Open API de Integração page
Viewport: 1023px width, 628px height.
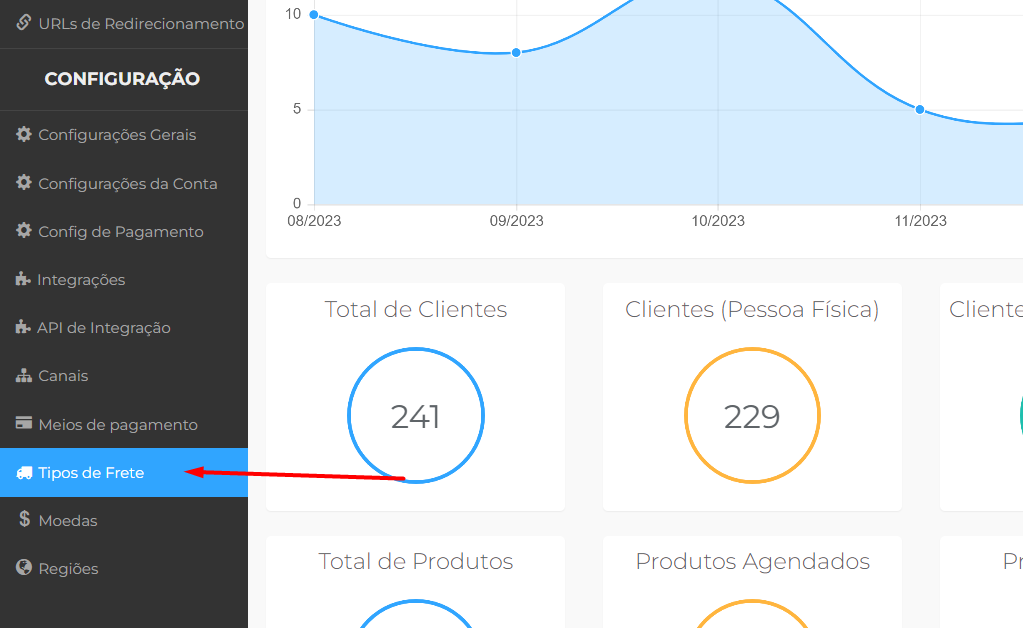coord(124,328)
